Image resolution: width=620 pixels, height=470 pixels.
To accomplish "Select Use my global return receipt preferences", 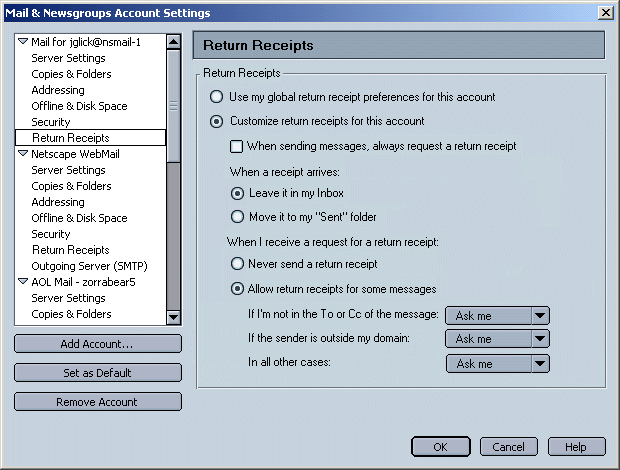I will coord(216,97).
